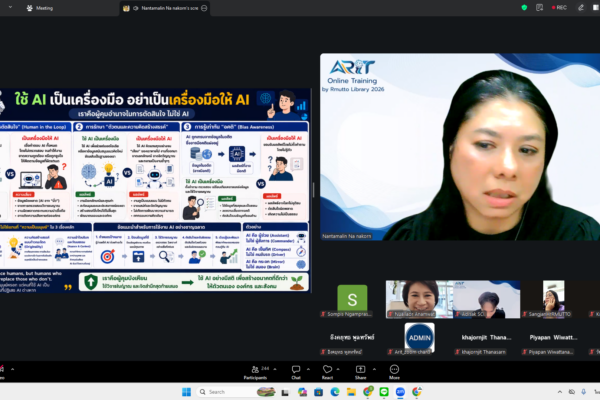Open the More menu in meeting controls
600x400 pixels.
(394, 372)
